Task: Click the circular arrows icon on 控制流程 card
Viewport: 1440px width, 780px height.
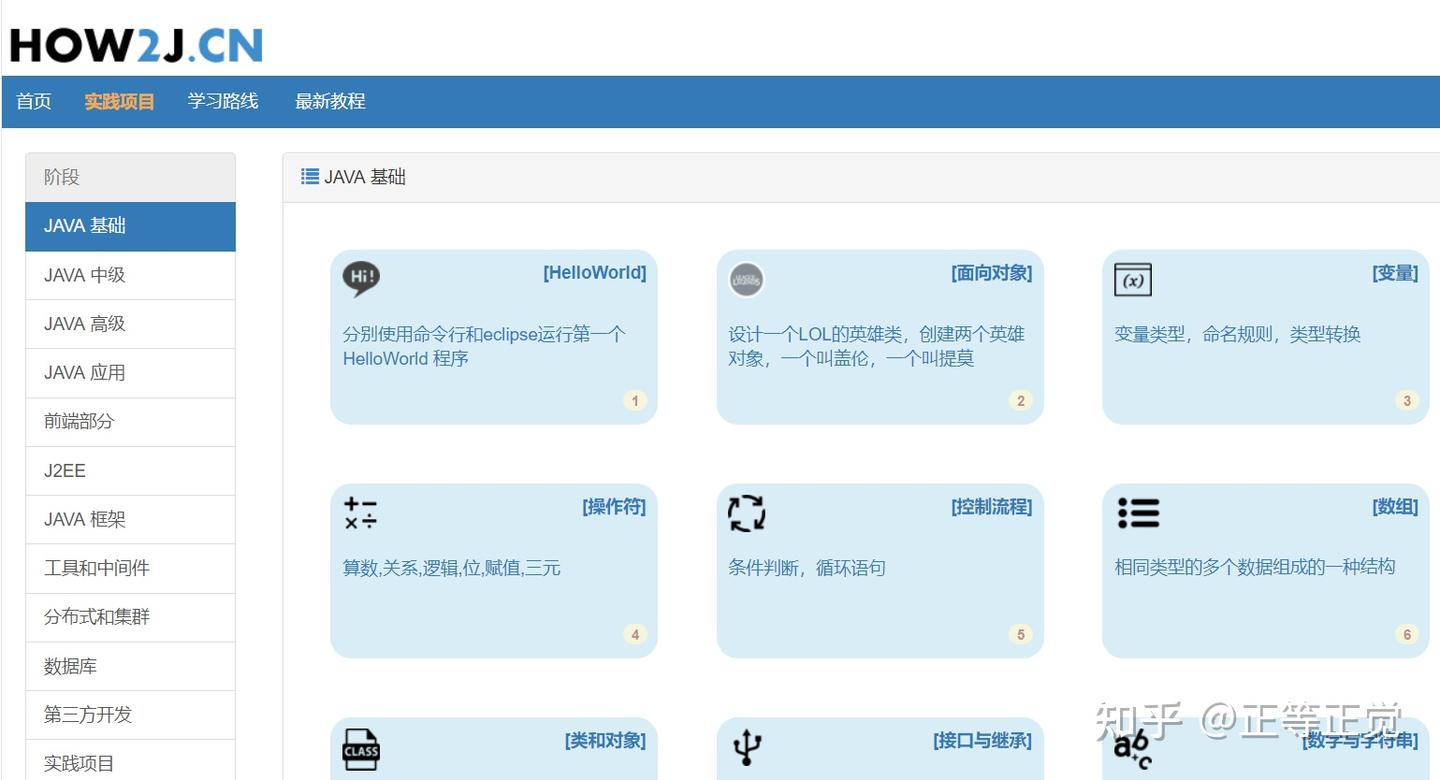Action: 746,513
